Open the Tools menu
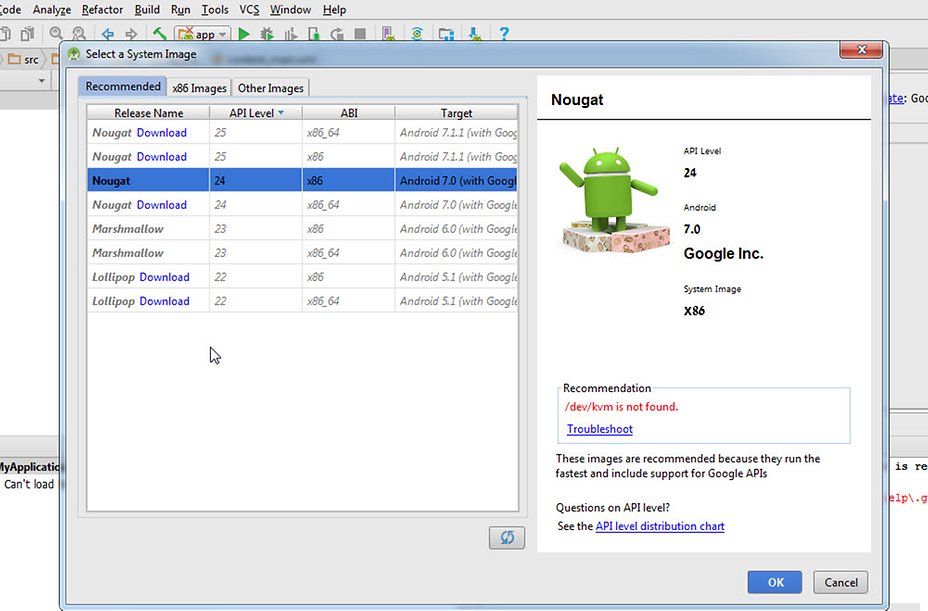Screen dimensions: 928x611 (x=215, y=9)
